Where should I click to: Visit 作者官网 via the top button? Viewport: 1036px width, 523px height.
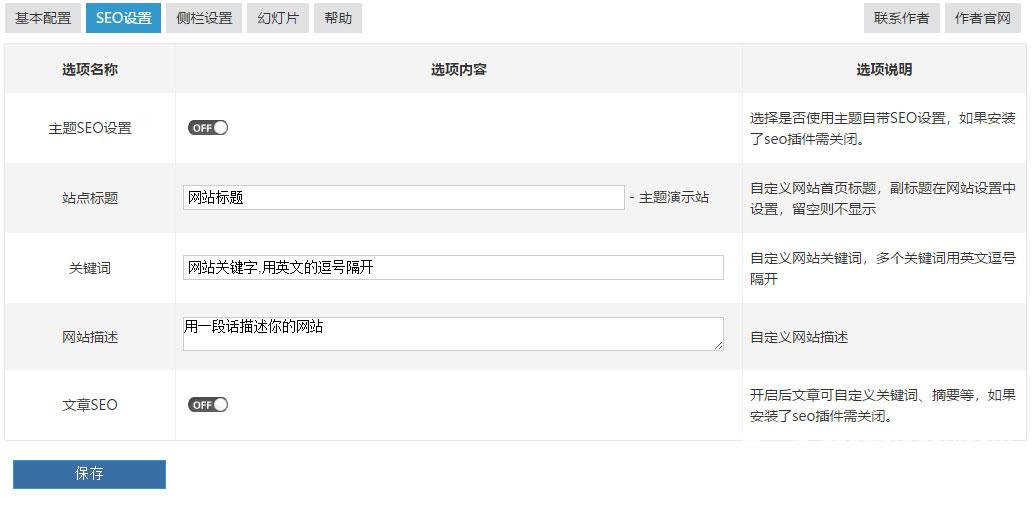tap(982, 18)
